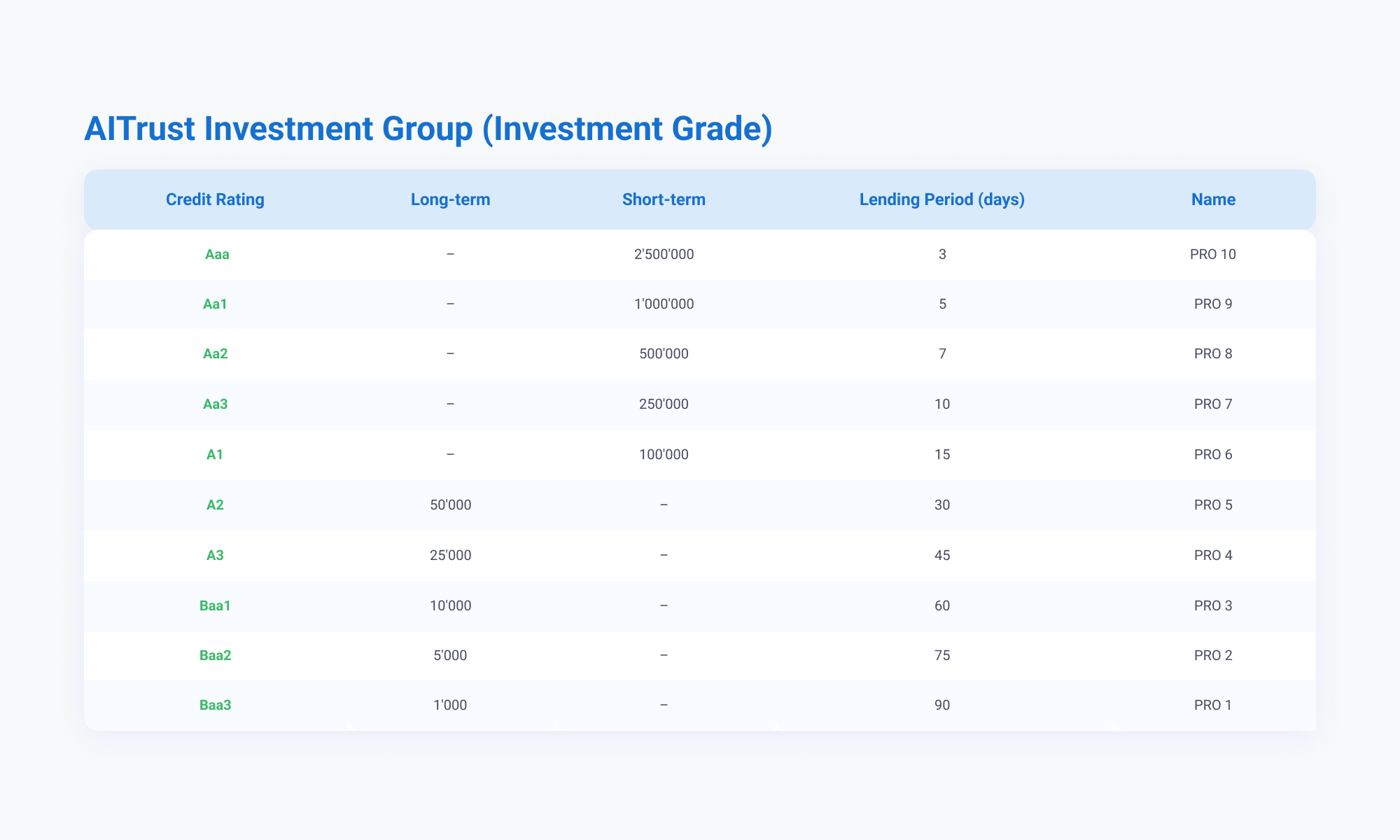Select the Aa2 credit rating cell
The image size is (1400, 840).
217,354
